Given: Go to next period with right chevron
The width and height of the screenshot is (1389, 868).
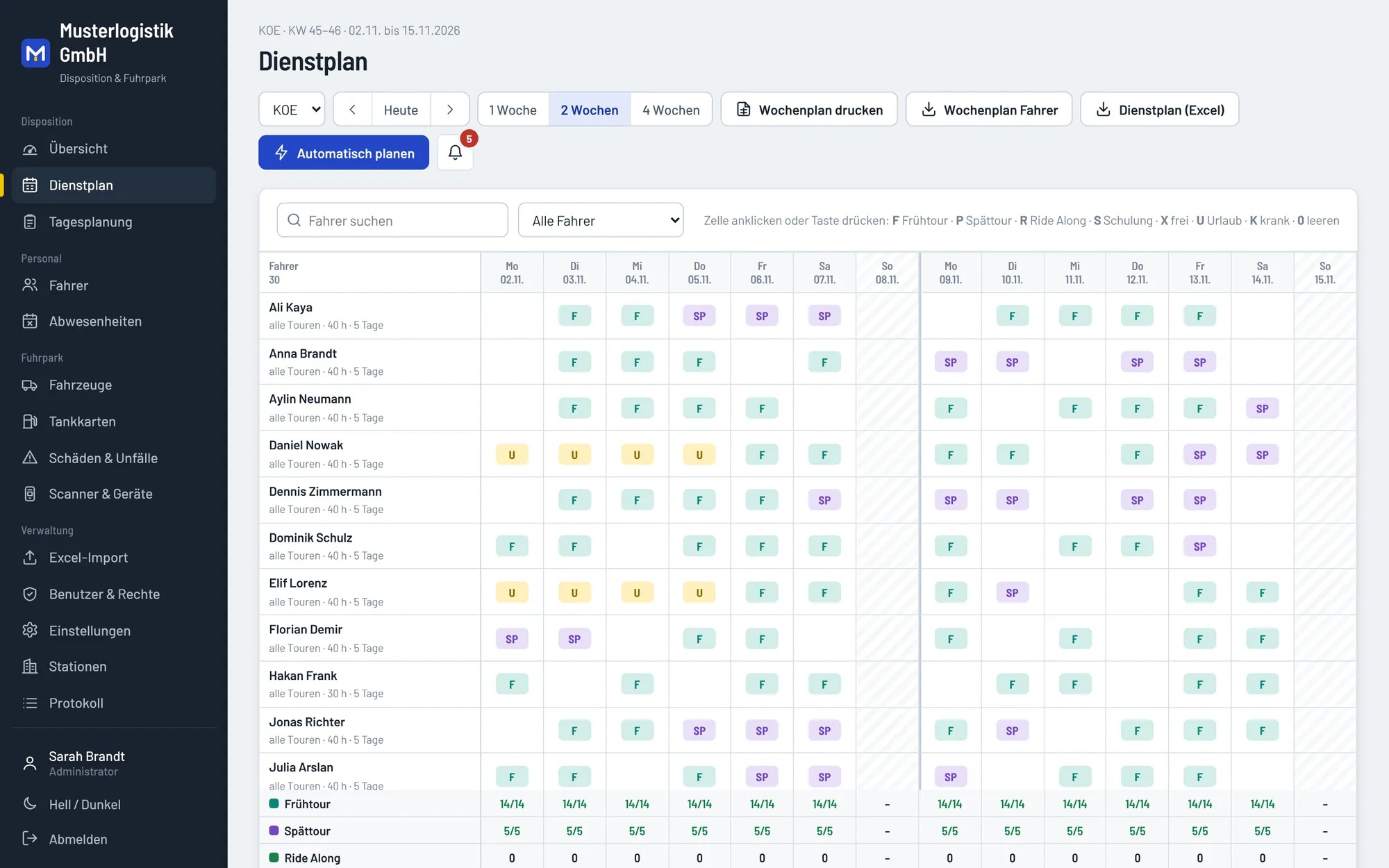Looking at the screenshot, I should point(450,110).
